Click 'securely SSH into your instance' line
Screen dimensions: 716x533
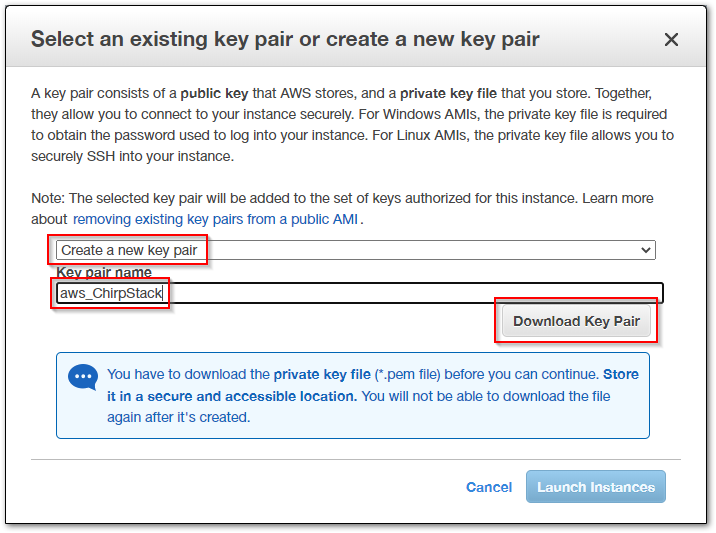coord(132,156)
